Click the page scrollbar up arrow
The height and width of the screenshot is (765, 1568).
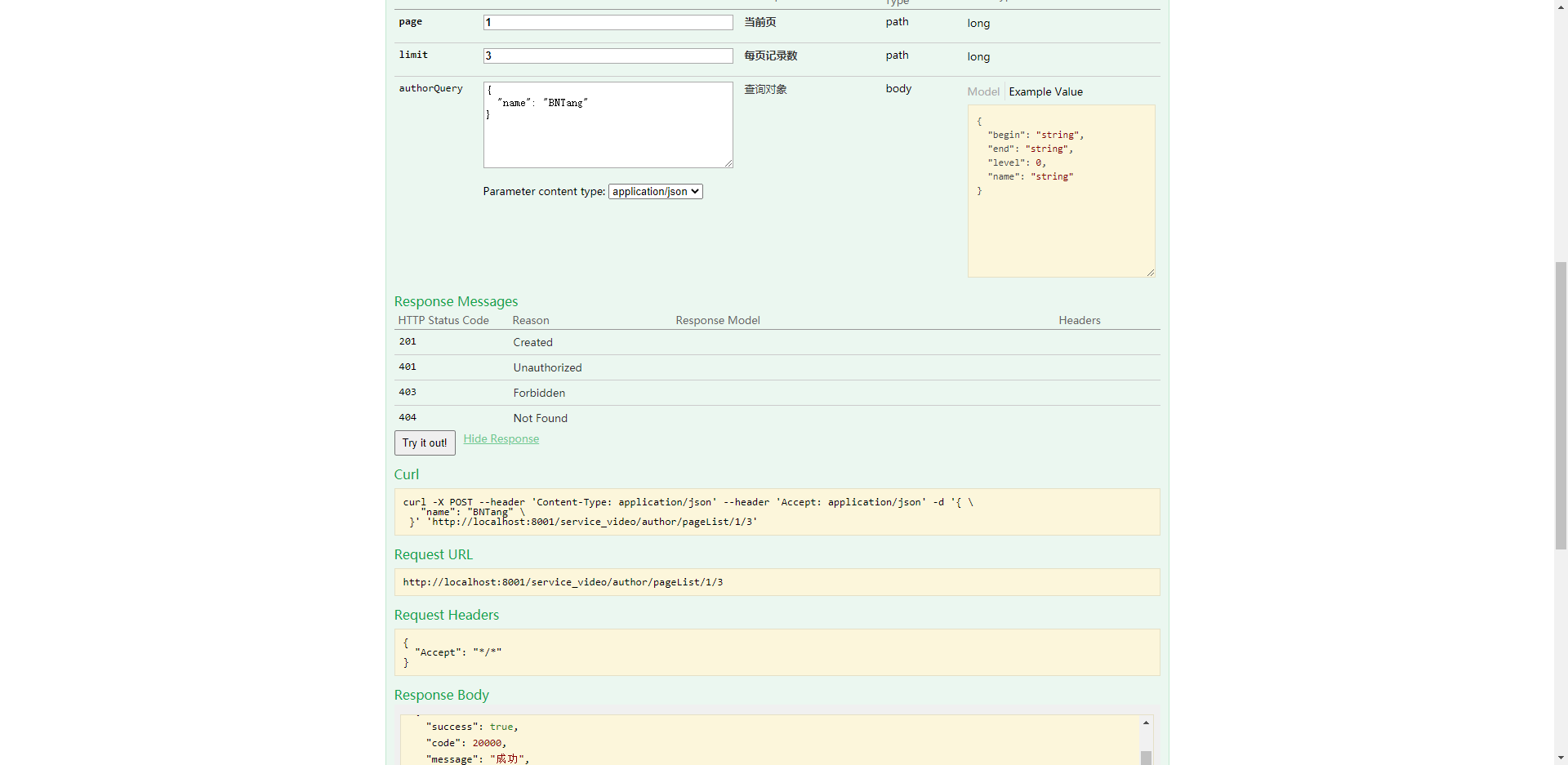coord(1561,7)
